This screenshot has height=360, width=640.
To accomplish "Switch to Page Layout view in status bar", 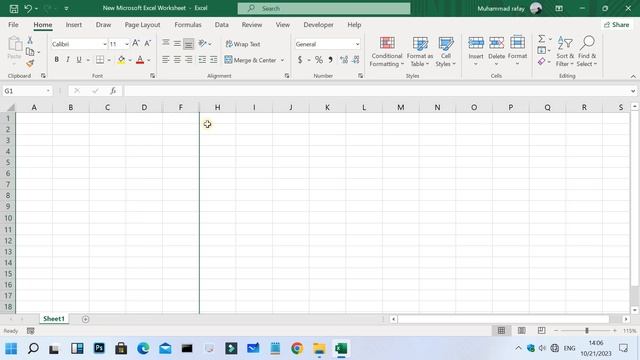I will (522, 331).
